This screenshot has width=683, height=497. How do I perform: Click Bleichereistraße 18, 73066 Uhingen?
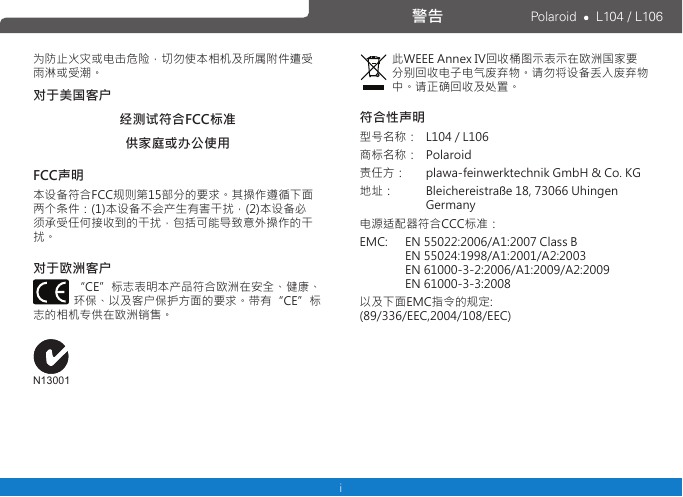tap(522, 191)
